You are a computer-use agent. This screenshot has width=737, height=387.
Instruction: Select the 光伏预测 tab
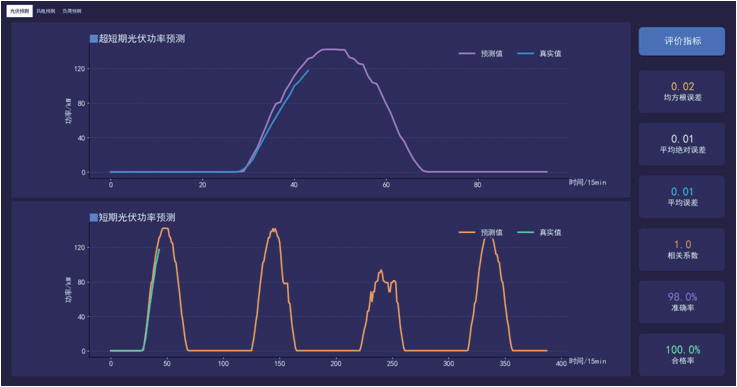pos(19,11)
